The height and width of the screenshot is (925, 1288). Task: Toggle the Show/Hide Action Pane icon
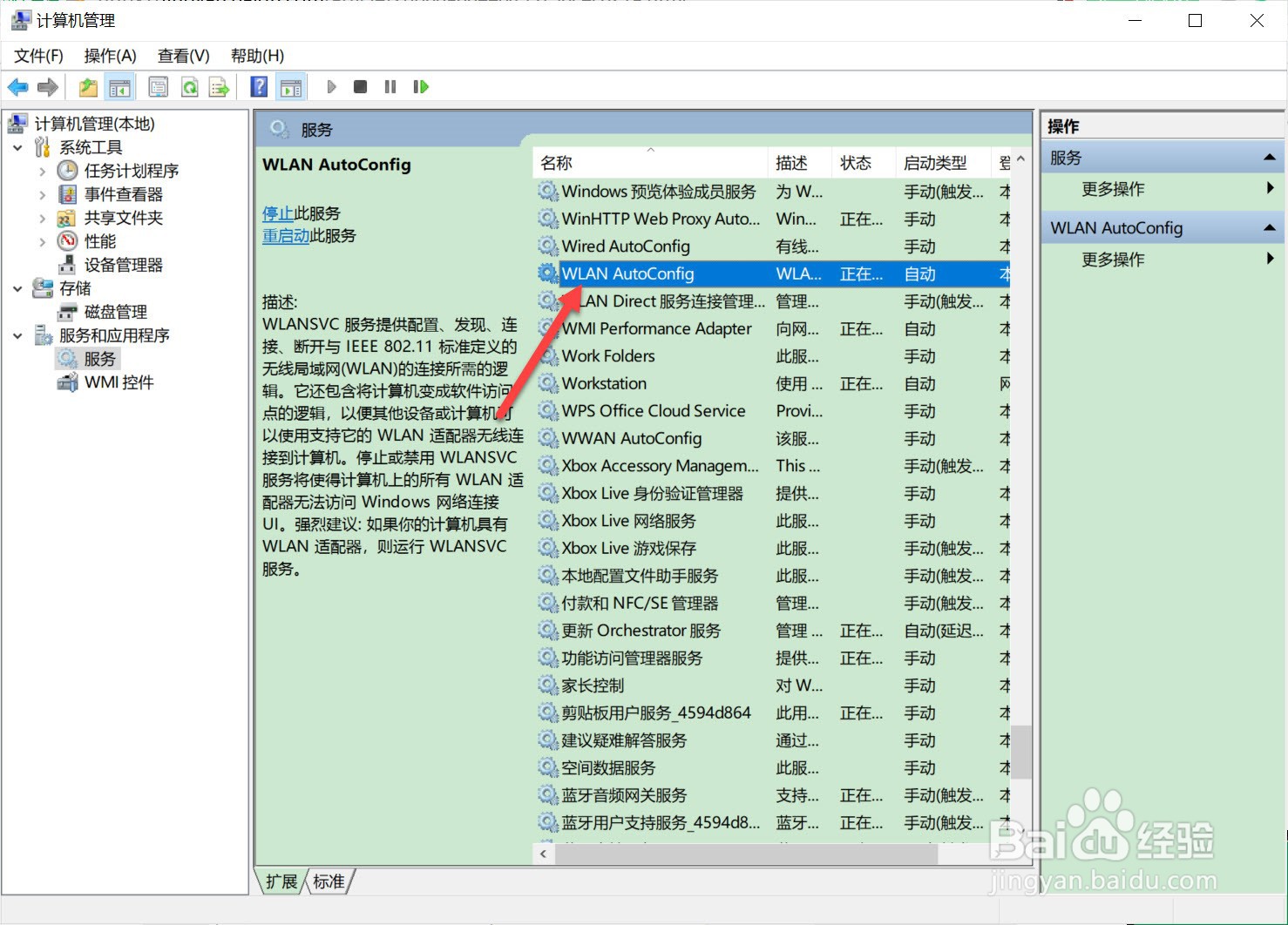(291, 87)
